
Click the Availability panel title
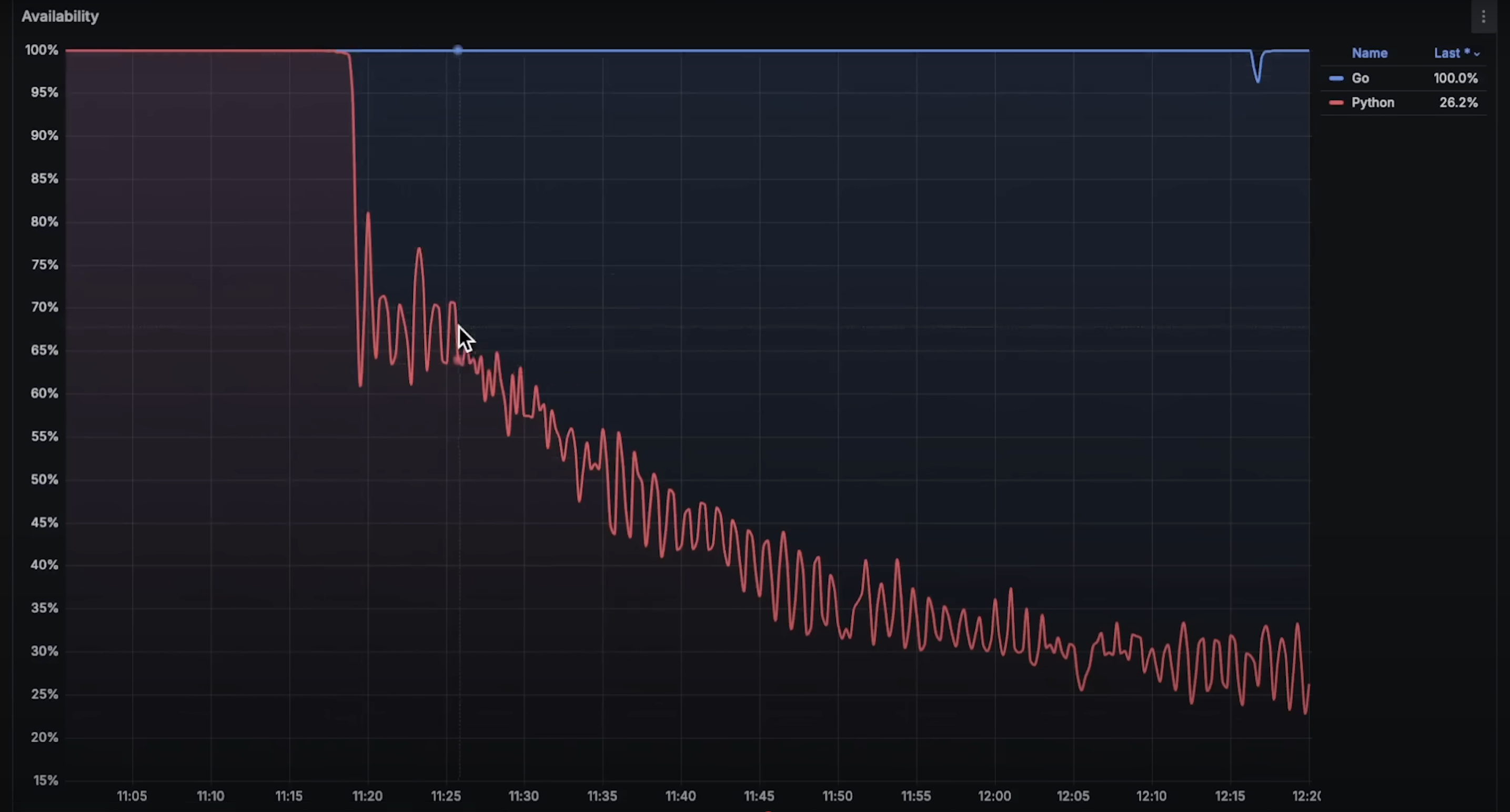(60, 16)
